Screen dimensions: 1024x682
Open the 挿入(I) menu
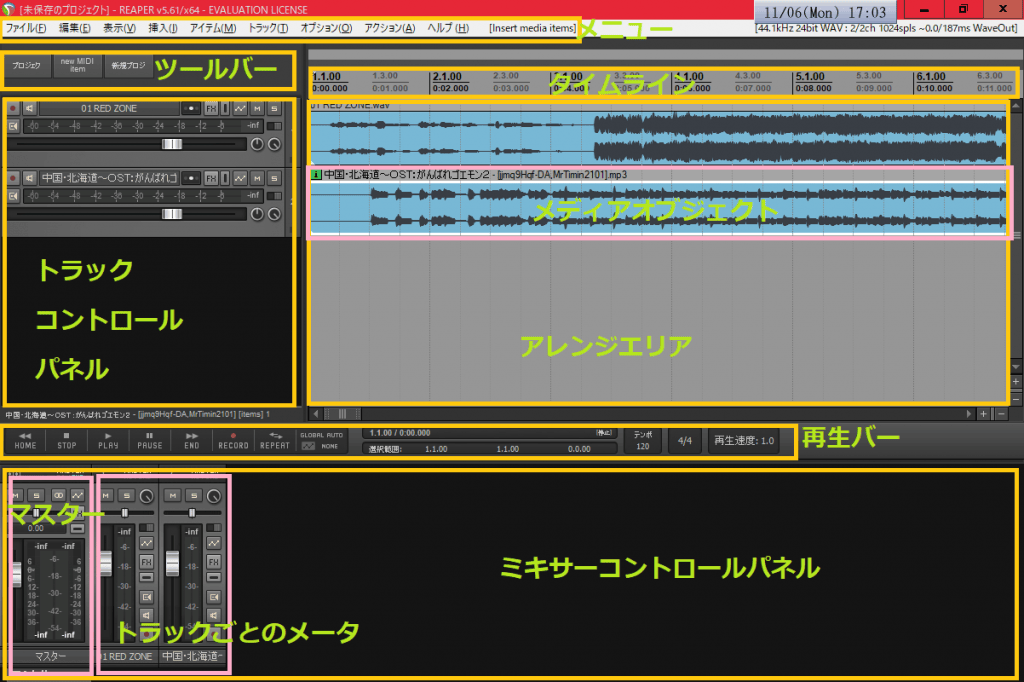tap(163, 28)
